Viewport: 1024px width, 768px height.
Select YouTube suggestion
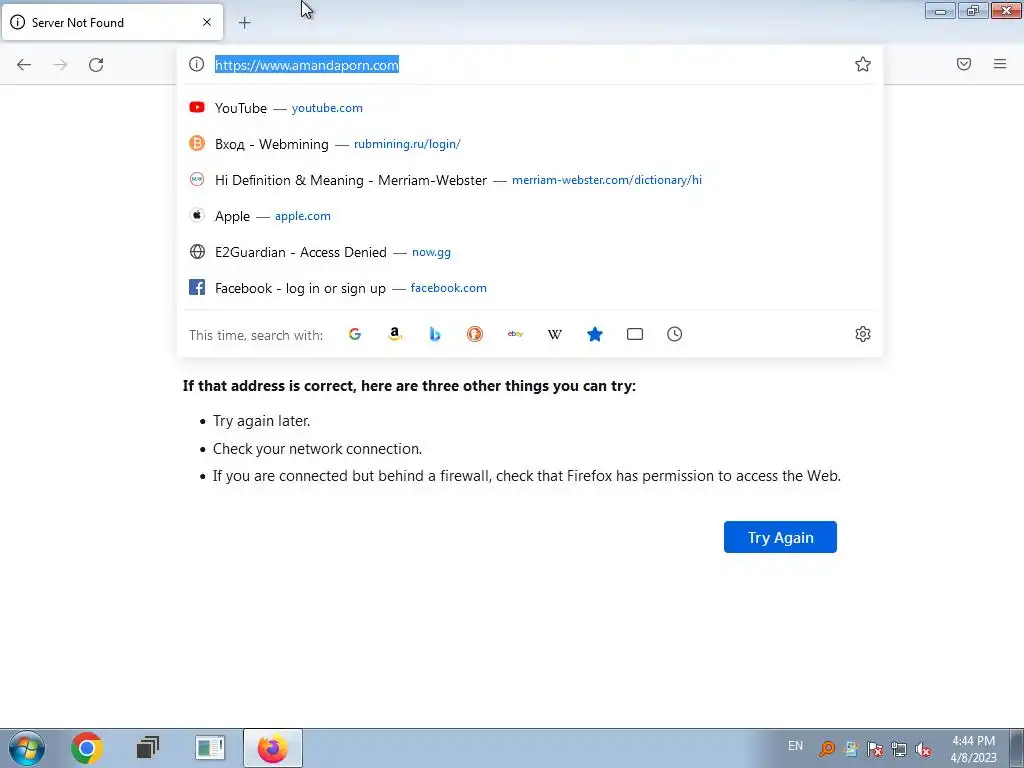click(530, 108)
